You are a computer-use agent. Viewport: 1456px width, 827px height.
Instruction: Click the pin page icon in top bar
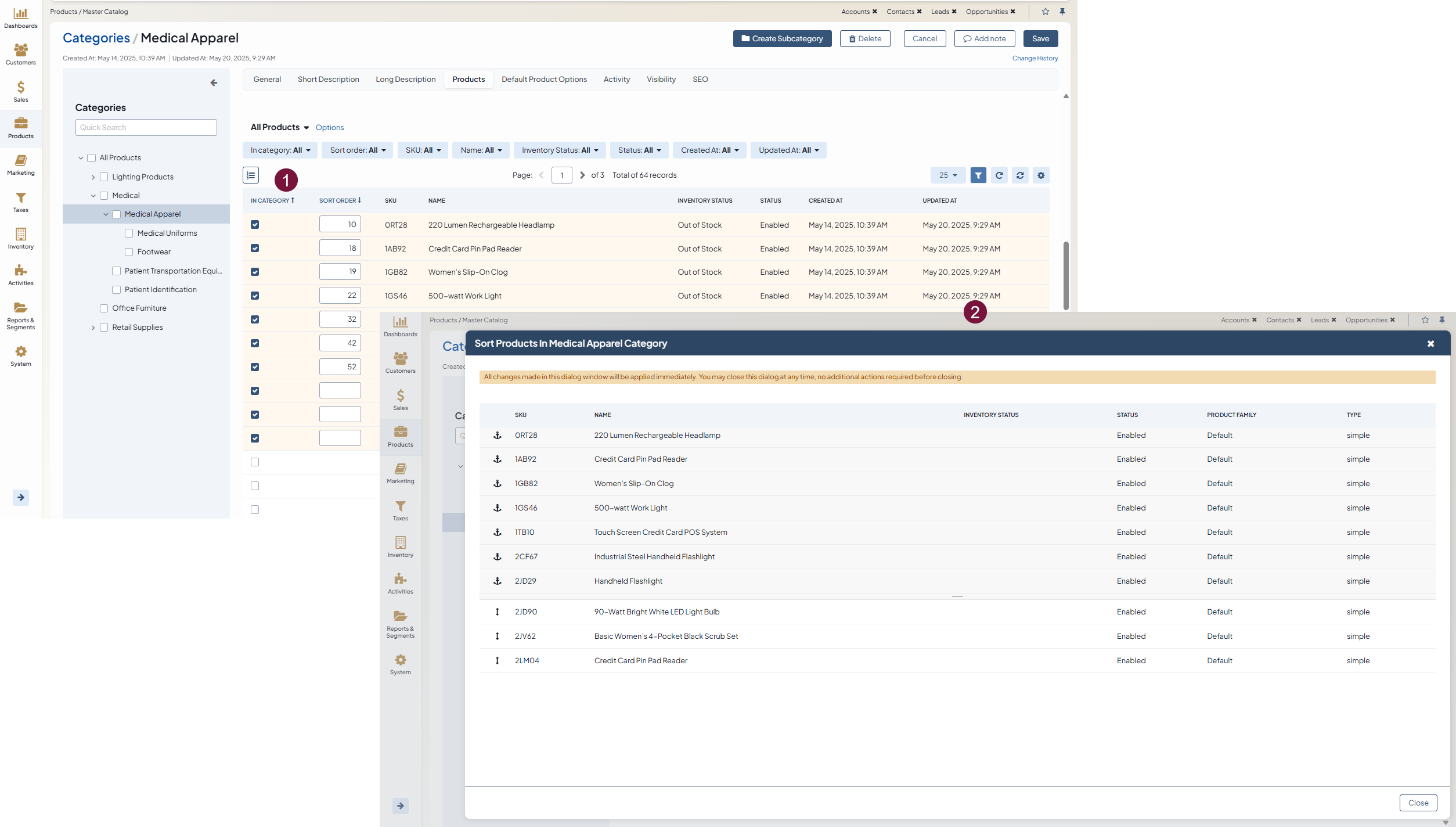click(1062, 12)
